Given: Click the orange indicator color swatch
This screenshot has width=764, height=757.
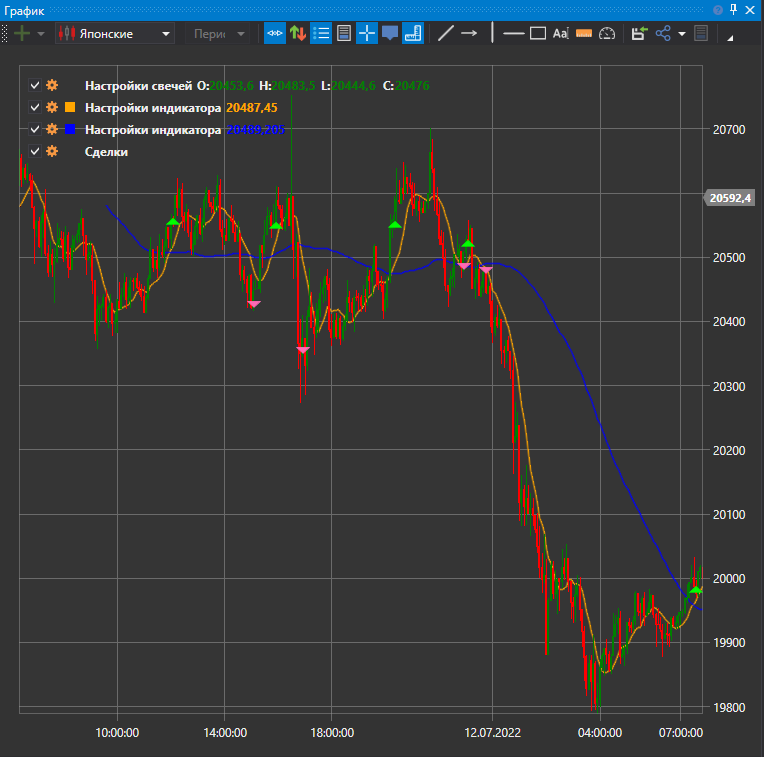Looking at the screenshot, I should [x=70, y=108].
